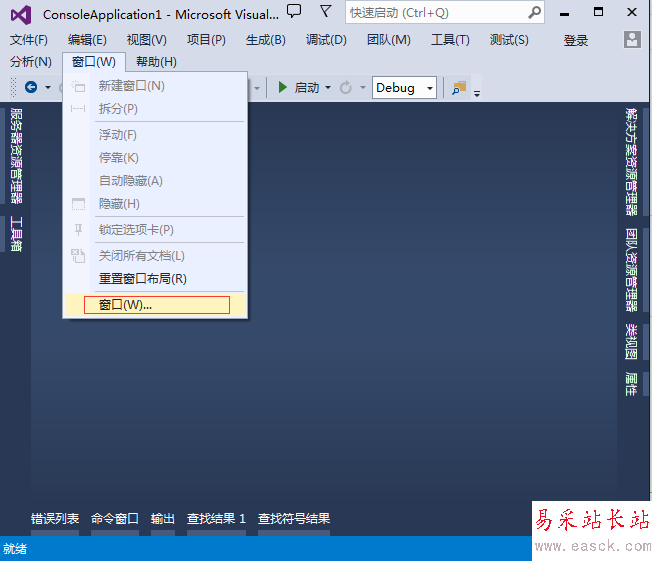Select the greyed 隐藏(H) menu entry
Screen dimensions: 652x561
point(155,204)
